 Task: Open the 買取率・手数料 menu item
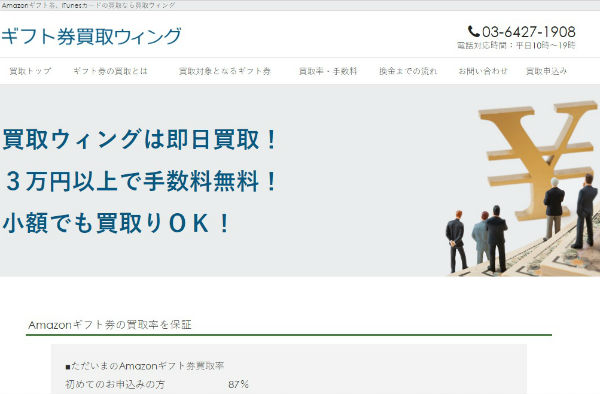pyautogui.click(x=328, y=71)
